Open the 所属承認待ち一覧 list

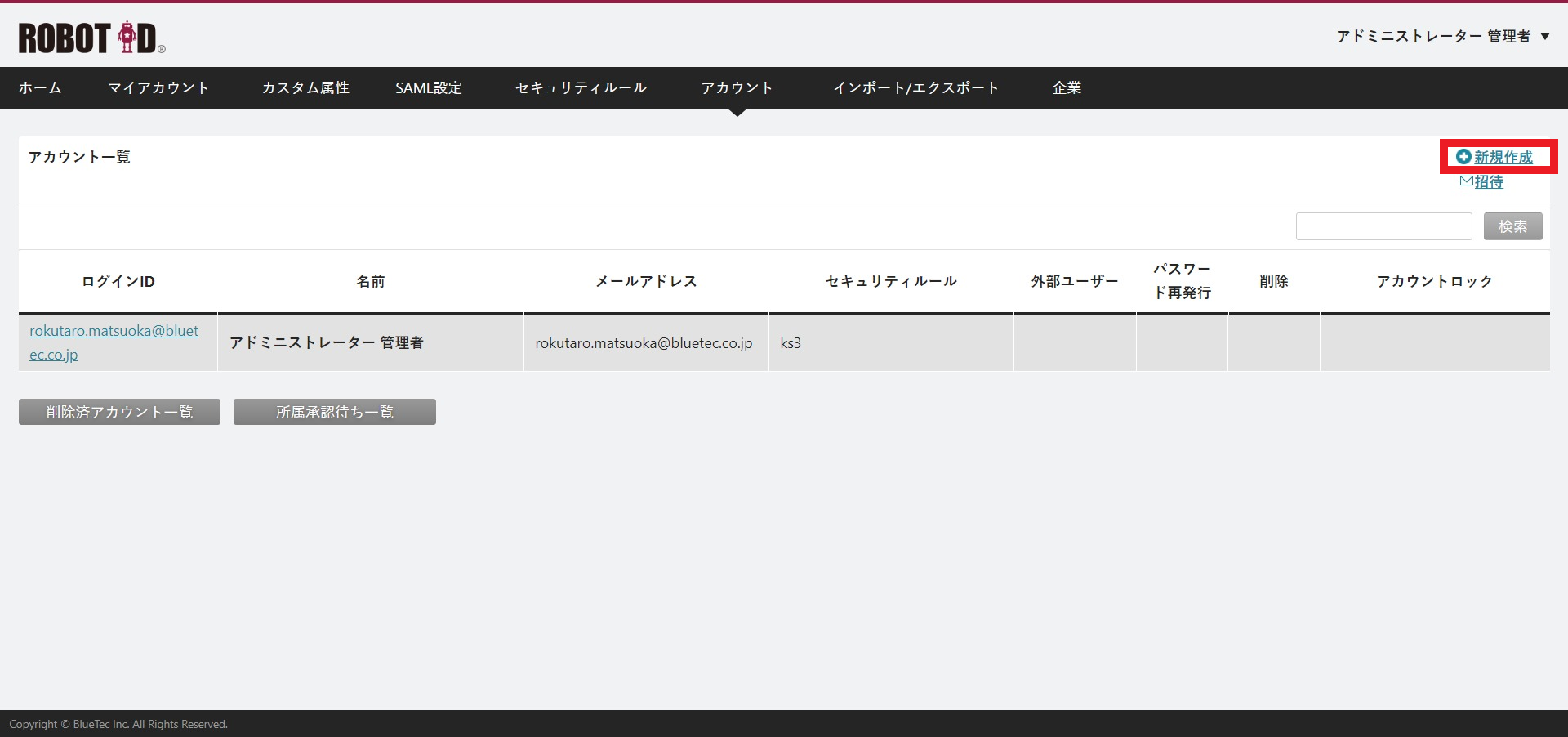[x=334, y=412]
